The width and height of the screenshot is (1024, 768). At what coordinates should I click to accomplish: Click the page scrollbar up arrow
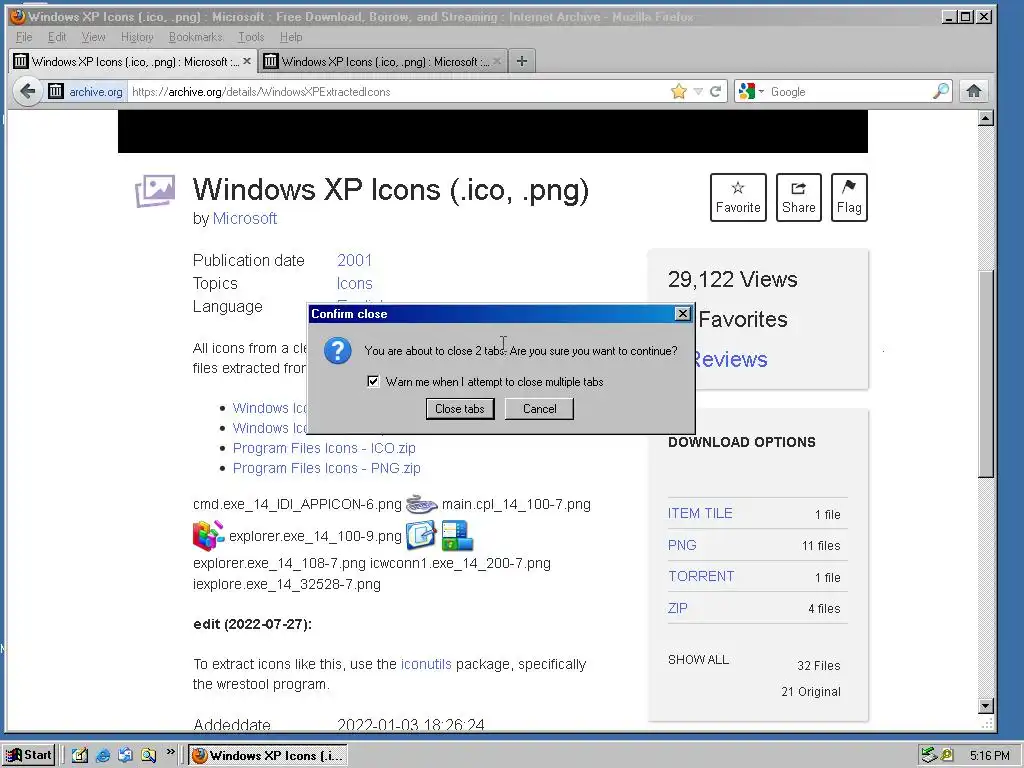(x=986, y=118)
